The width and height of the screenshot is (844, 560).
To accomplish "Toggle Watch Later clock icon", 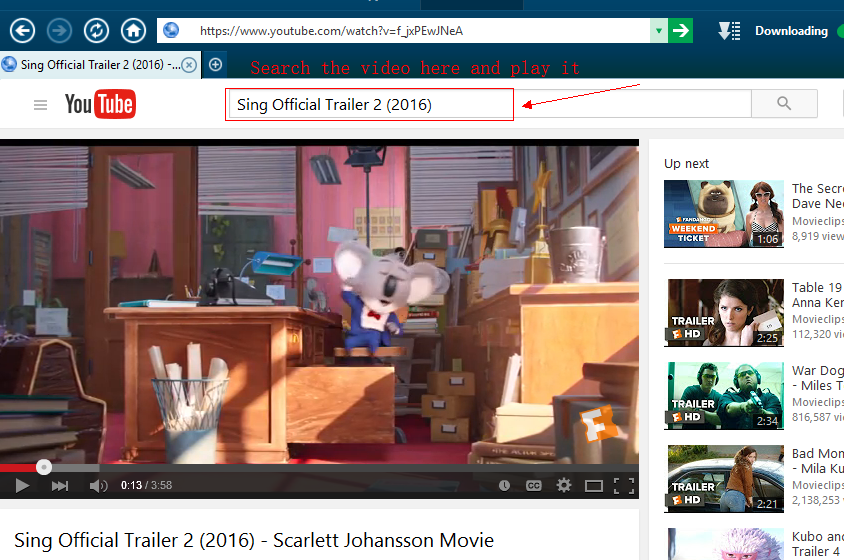I will [504, 486].
